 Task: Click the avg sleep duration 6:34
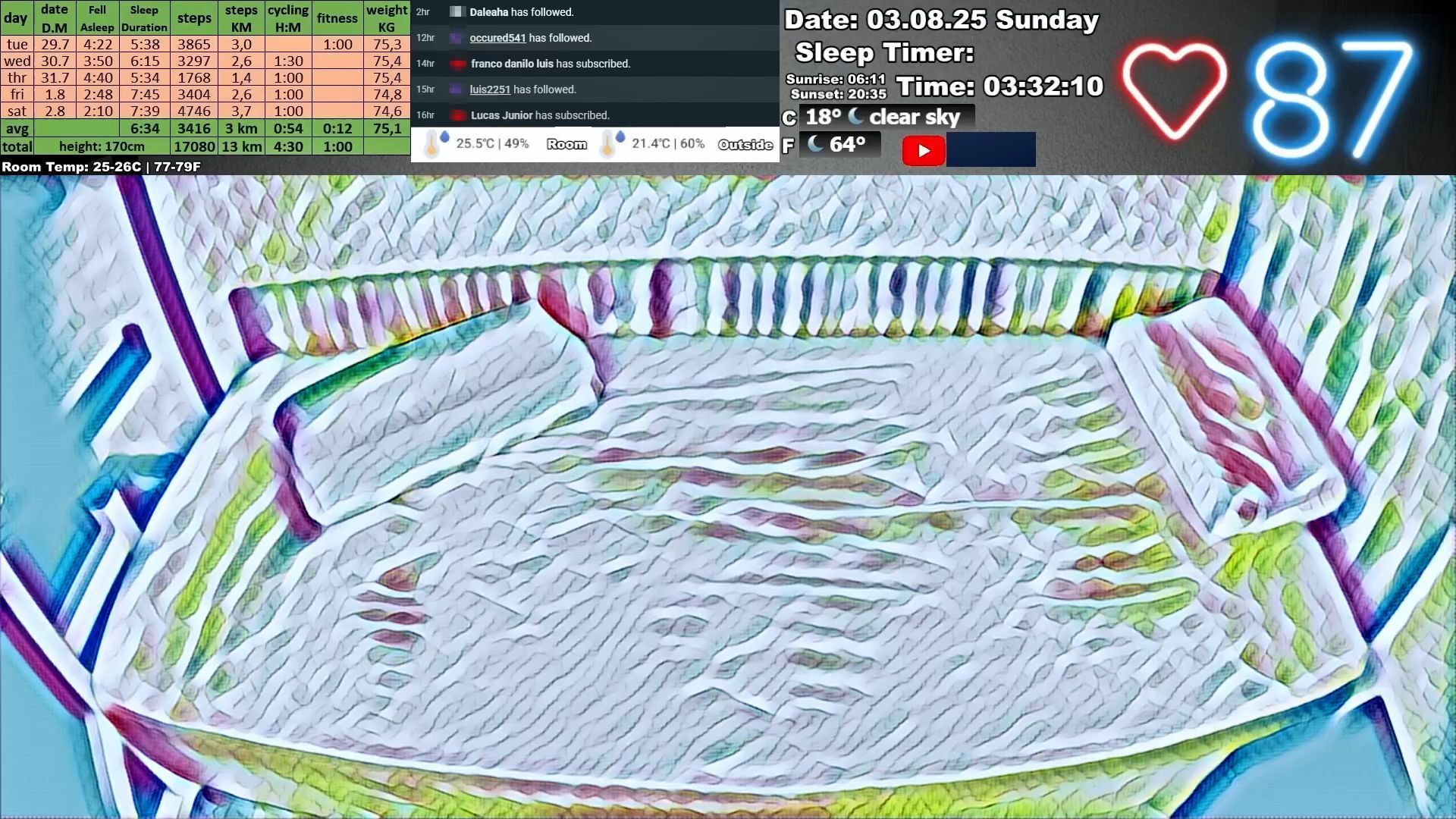tap(145, 128)
